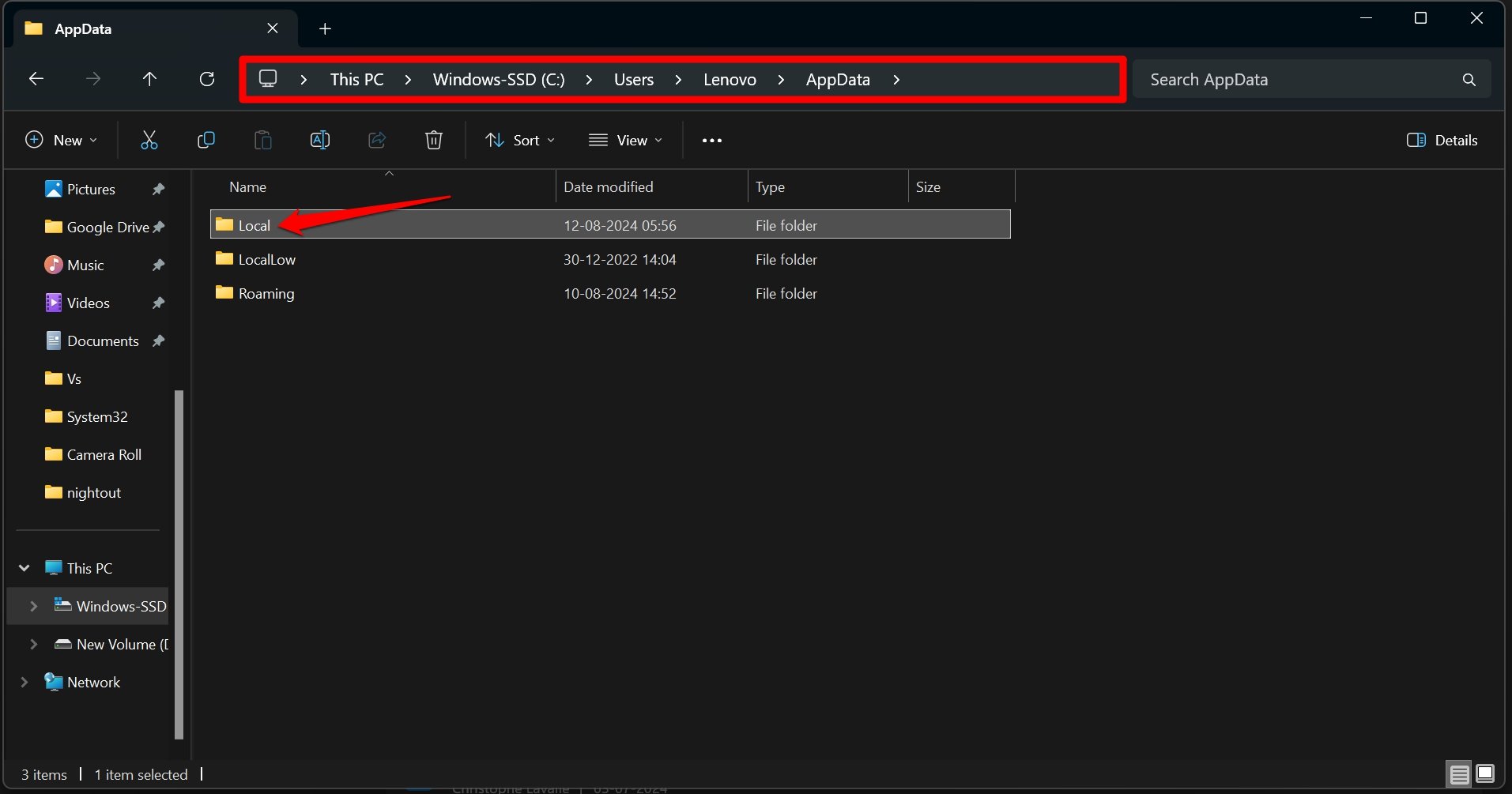
Task: Unpin Documents using its pin icon
Action: pos(158,341)
